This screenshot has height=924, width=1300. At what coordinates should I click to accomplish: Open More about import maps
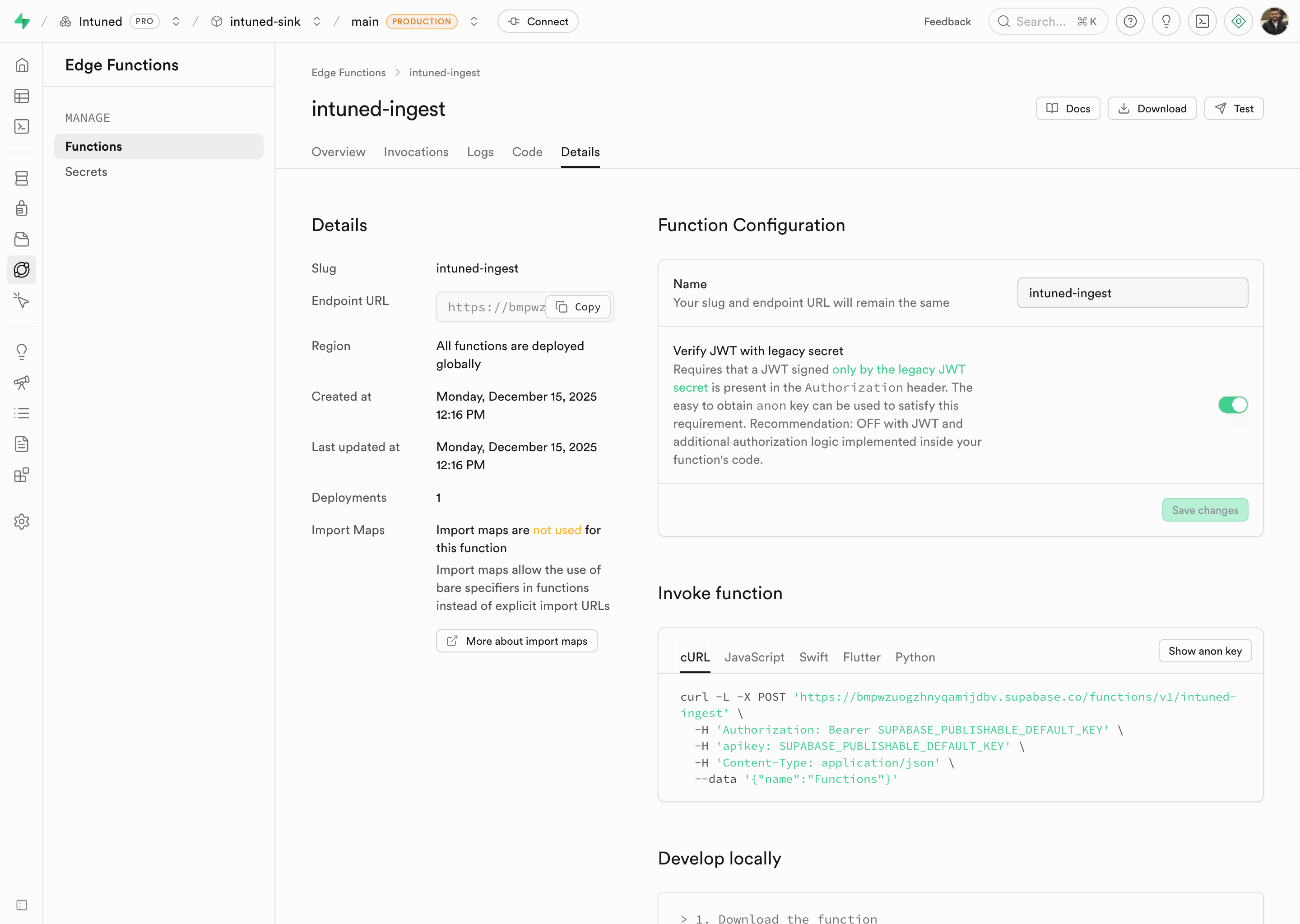516,641
